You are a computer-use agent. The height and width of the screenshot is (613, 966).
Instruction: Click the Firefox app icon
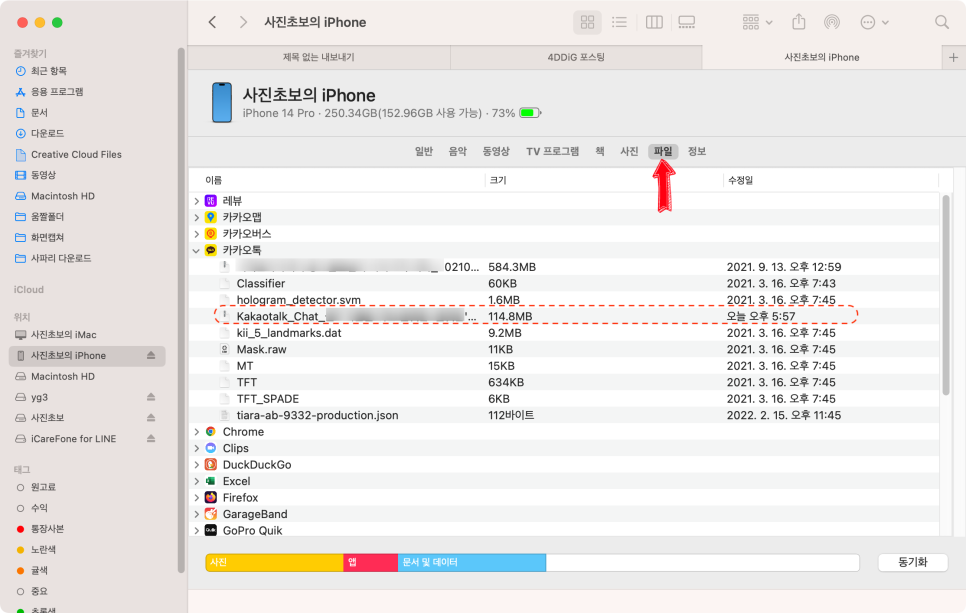click(211, 497)
